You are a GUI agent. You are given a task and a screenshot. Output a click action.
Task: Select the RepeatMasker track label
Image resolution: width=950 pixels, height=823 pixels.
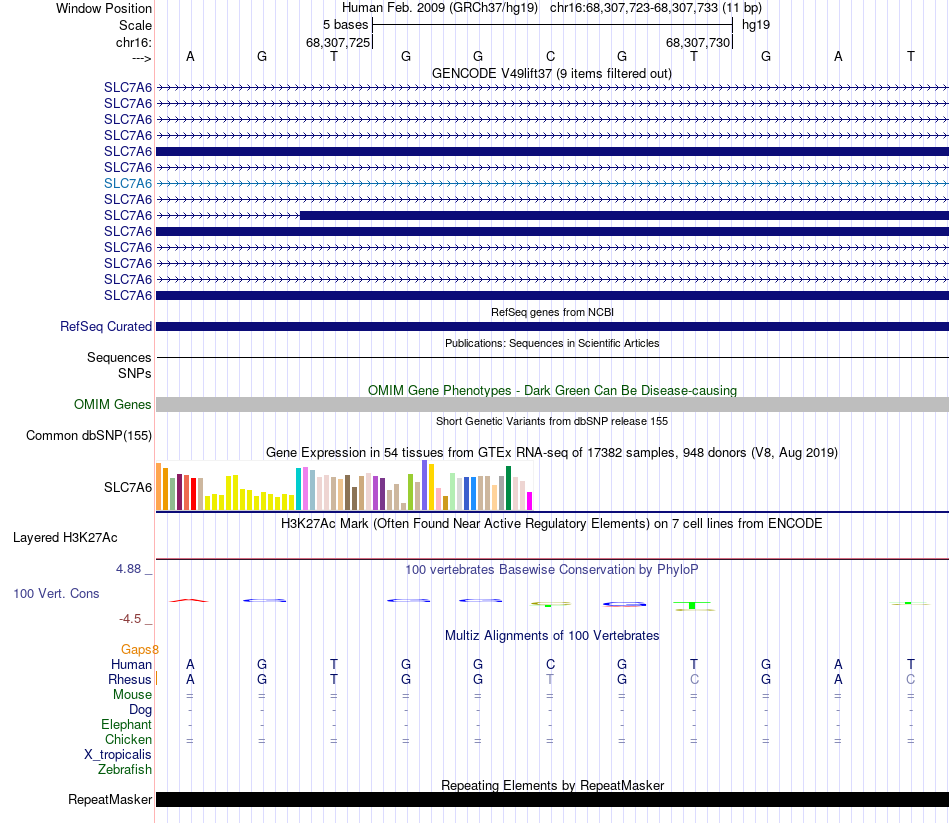click(x=110, y=800)
